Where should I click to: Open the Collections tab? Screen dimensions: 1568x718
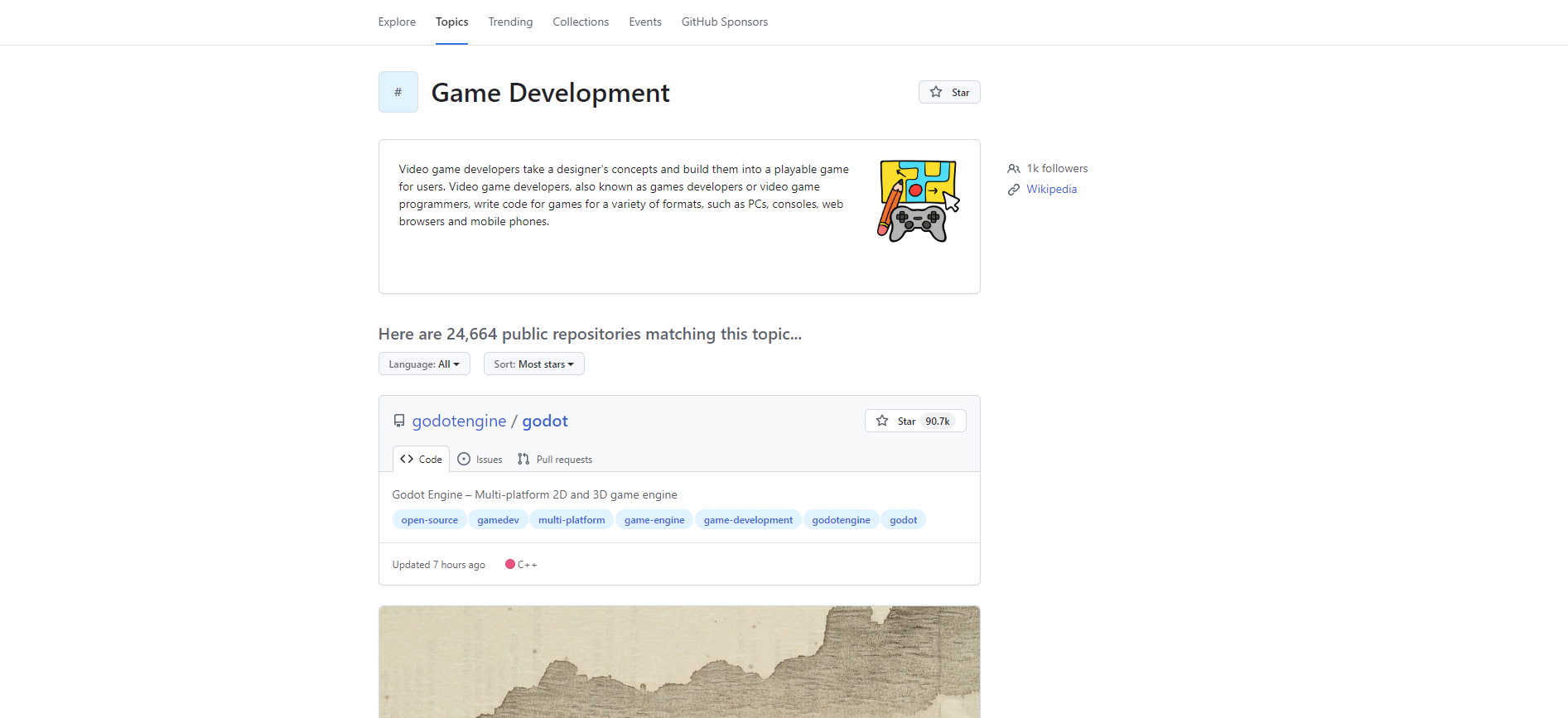[581, 22]
